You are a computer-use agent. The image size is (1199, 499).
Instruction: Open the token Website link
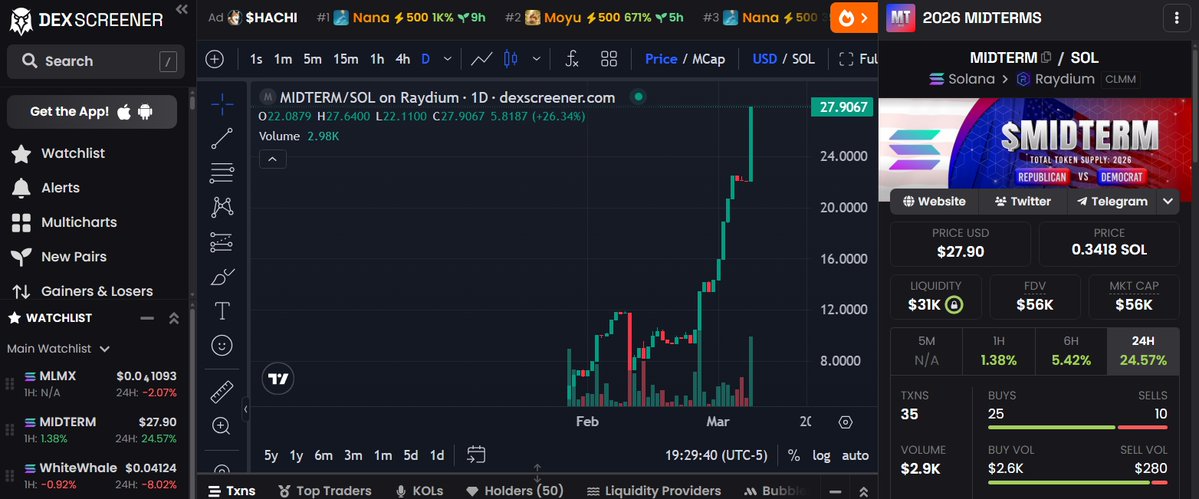(x=934, y=202)
